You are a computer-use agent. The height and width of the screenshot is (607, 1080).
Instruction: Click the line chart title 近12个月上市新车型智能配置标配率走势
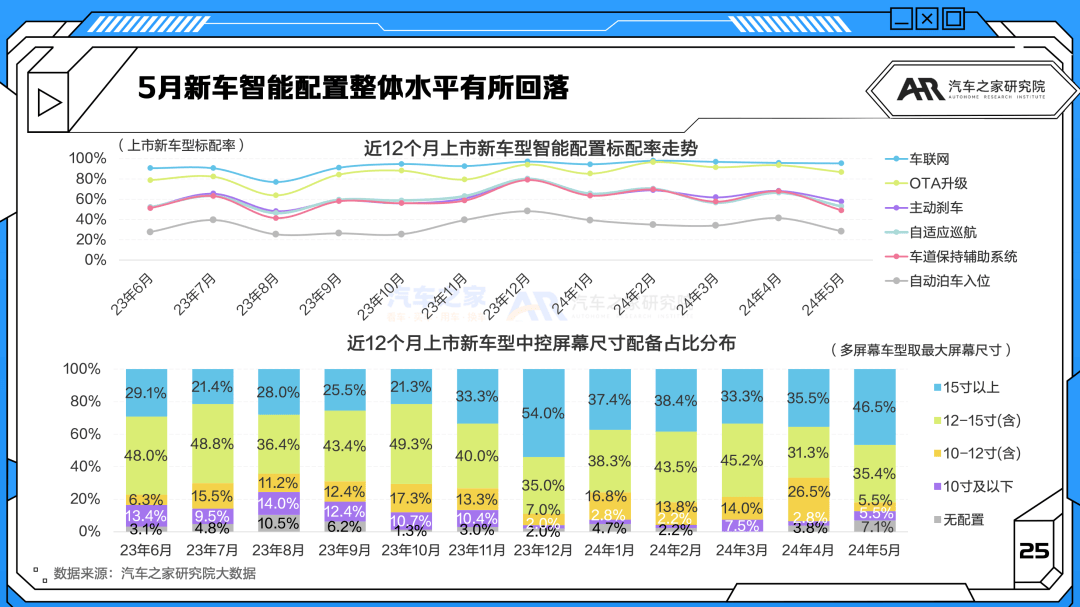click(530, 148)
